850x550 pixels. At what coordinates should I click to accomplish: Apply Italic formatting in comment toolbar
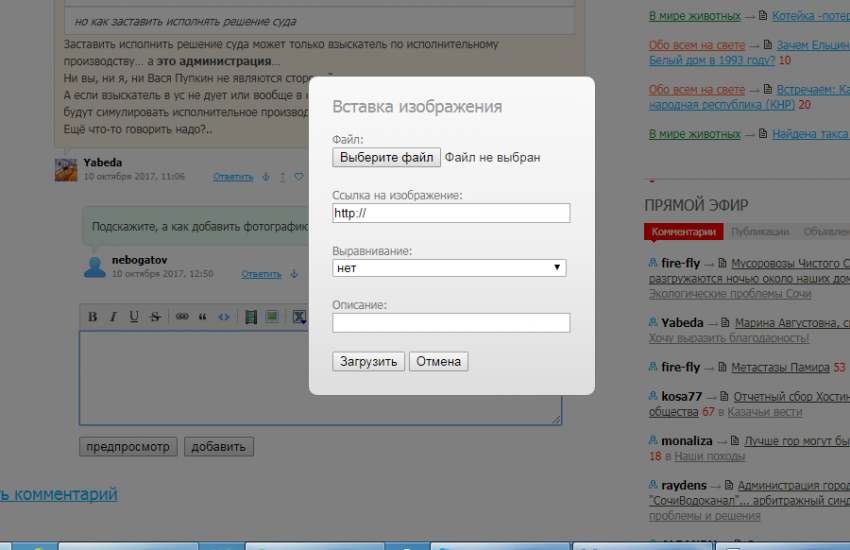[x=113, y=317]
